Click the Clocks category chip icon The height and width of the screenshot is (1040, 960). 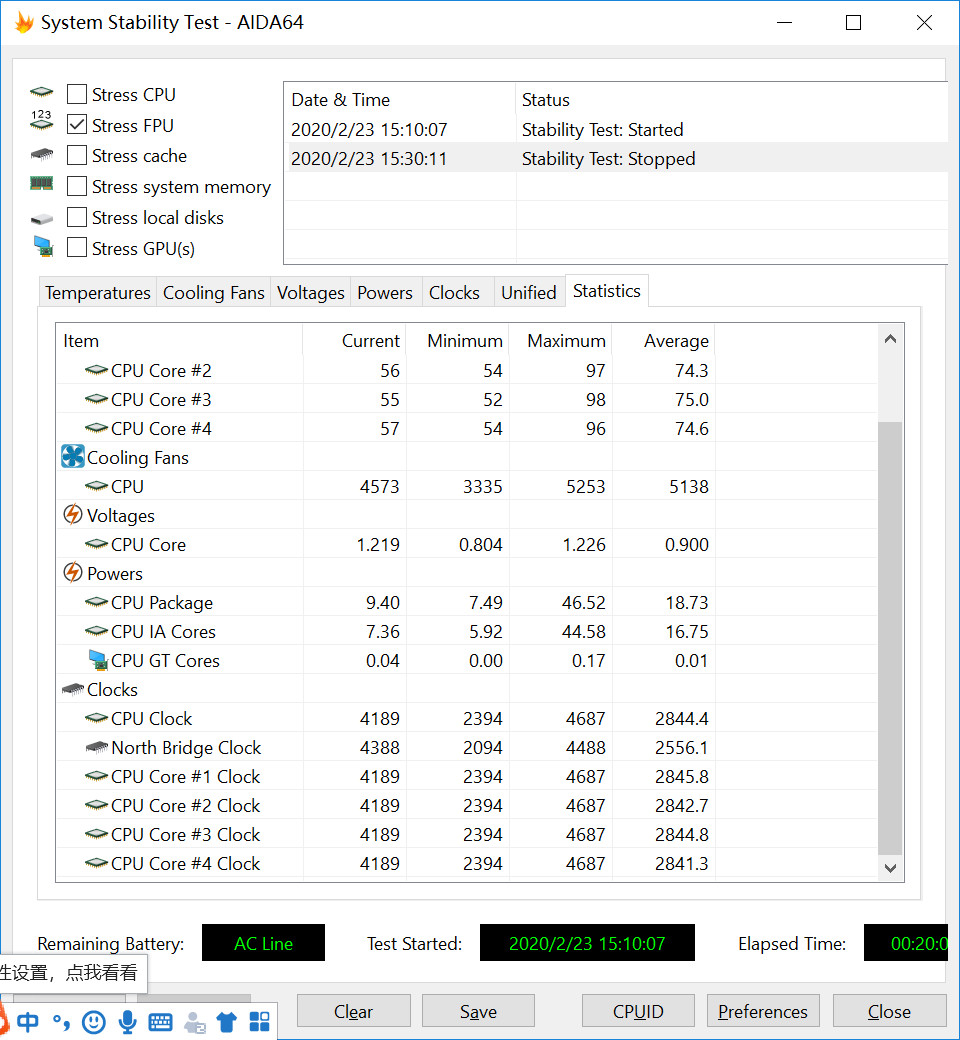click(72, 689)
